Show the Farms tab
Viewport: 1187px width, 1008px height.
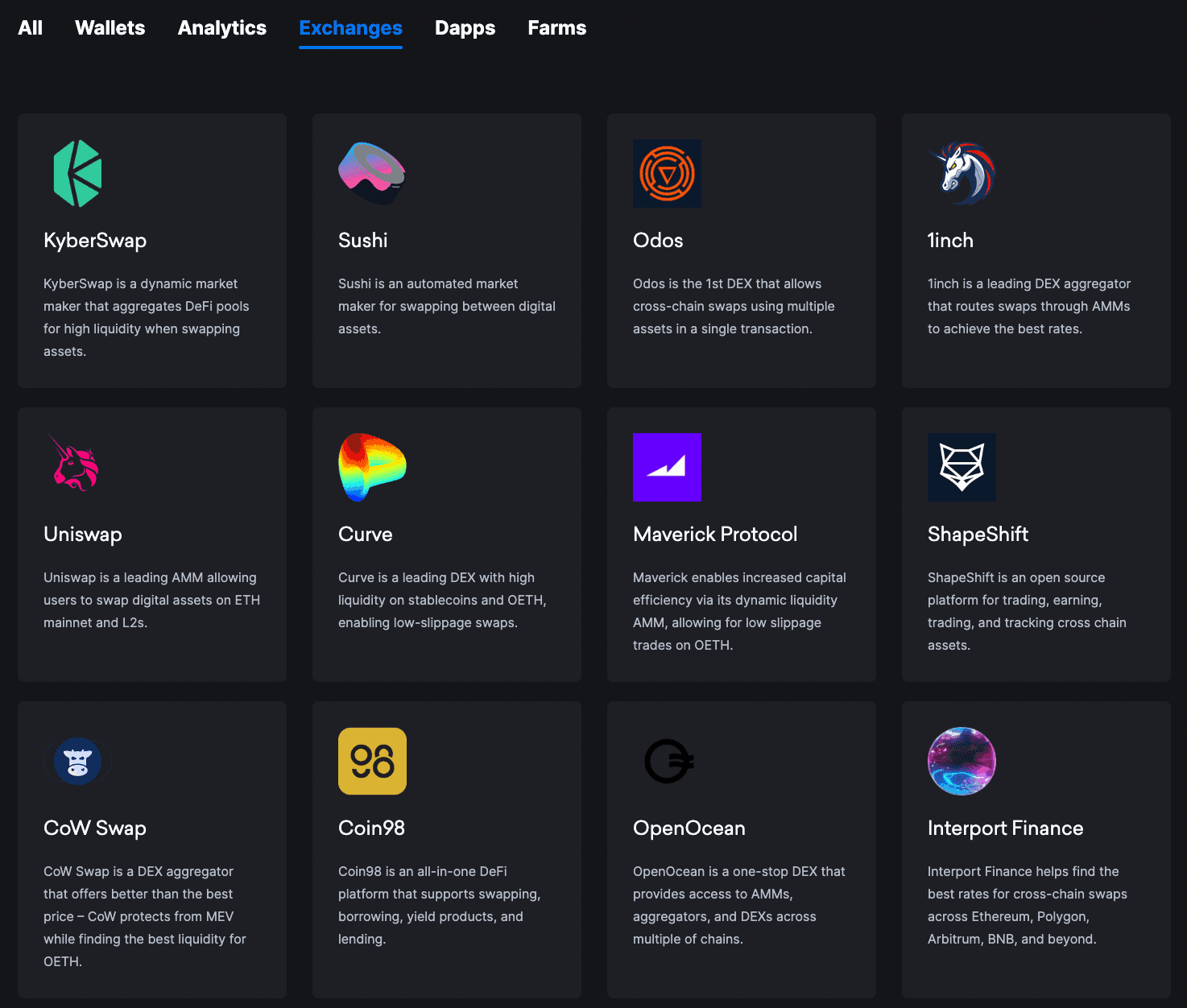pyautogui.click(x=556, y=28)
